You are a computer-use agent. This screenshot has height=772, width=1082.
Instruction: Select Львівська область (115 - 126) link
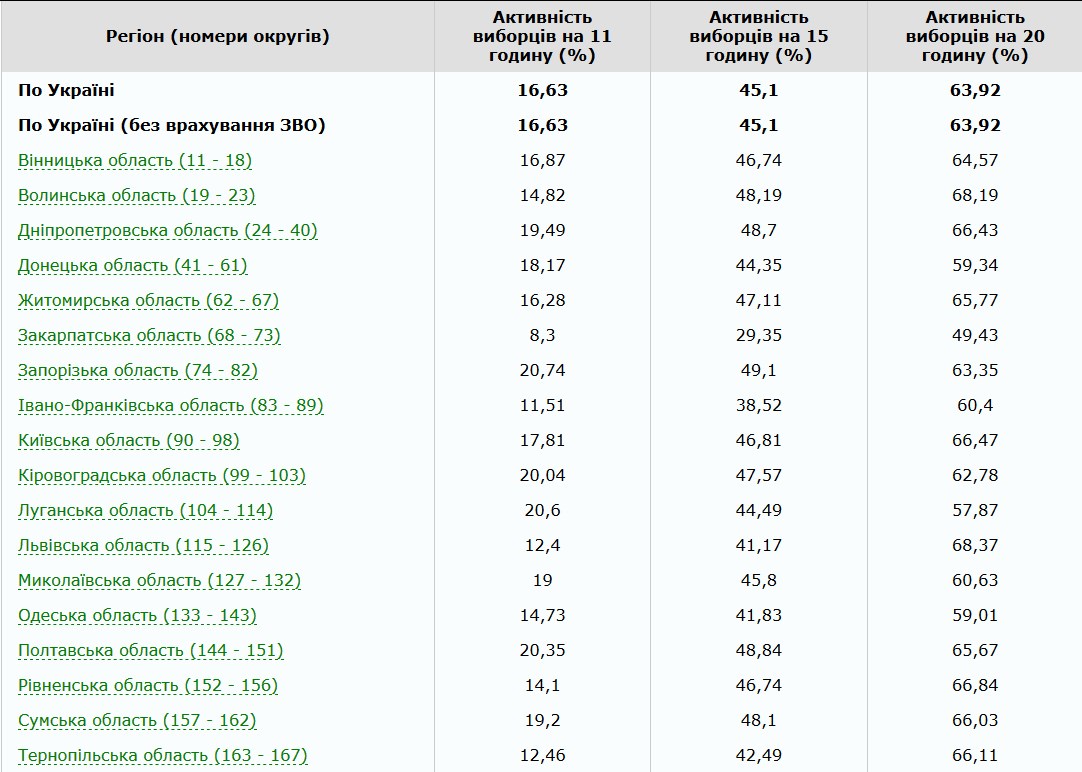pos(143,545)
